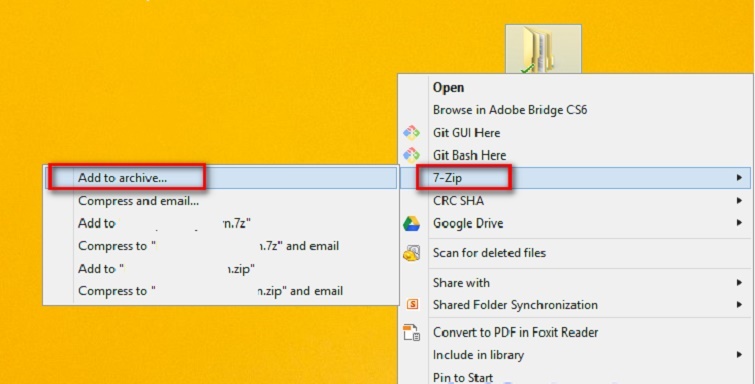Expand the Share with submenu arrow
This screenshot has height=384, width=755.
click(x=739, y=283)
